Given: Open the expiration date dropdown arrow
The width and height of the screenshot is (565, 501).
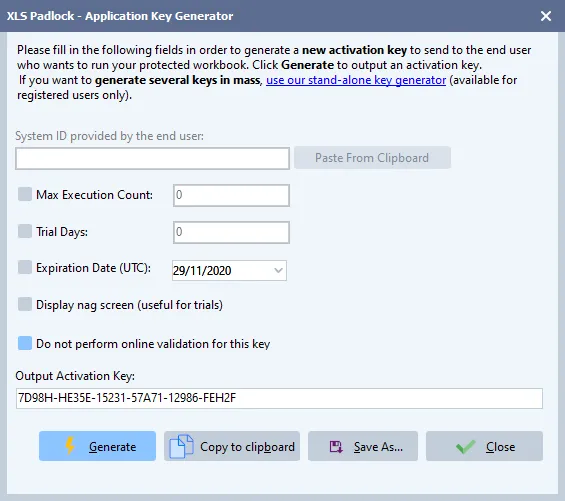Looking at the screenshot, I should click(278, 270).
